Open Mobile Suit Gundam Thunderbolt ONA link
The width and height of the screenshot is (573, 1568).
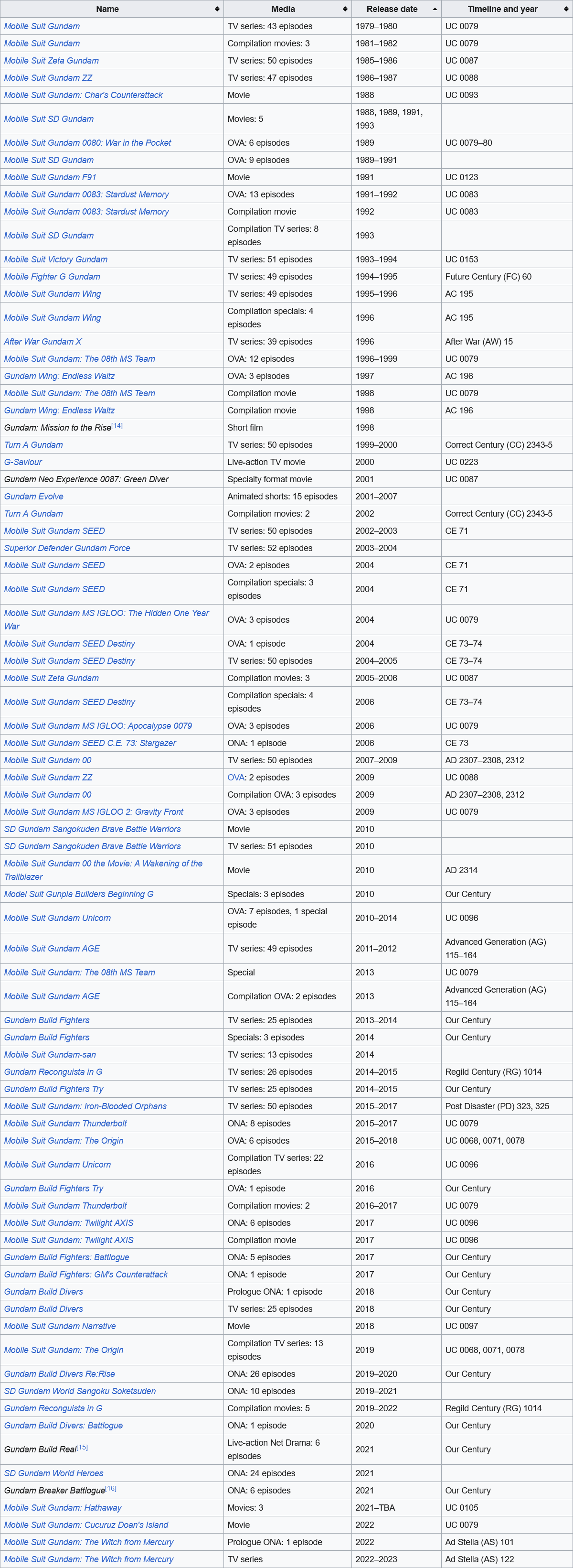pos(66,1124)
